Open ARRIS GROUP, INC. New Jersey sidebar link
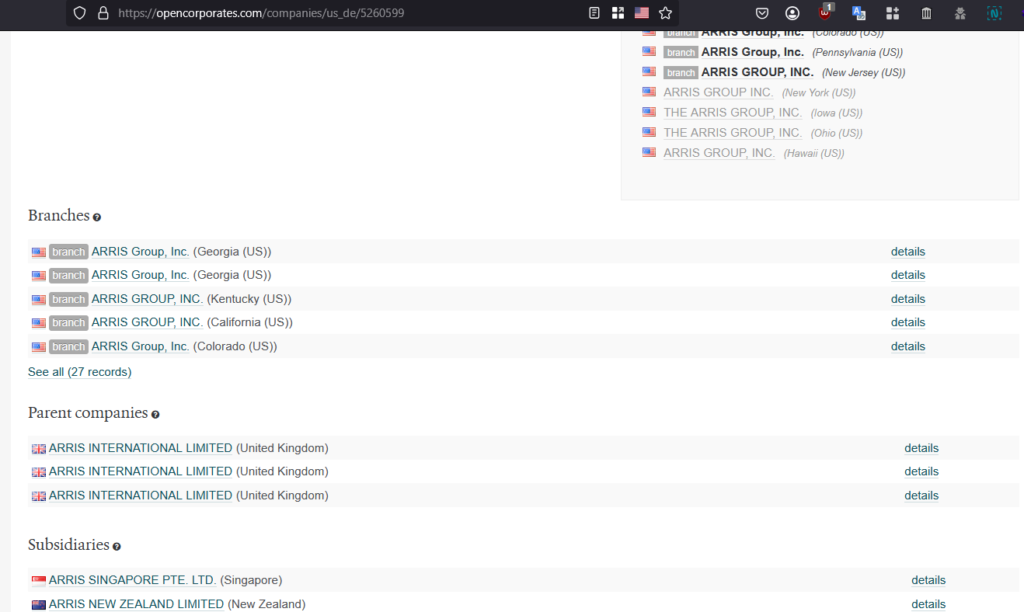 758,72
